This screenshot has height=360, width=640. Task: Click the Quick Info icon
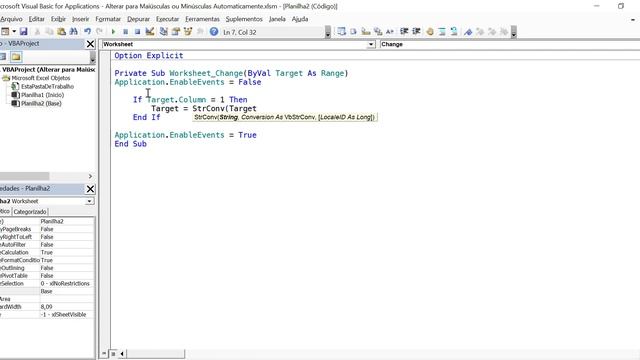(366, 31)
